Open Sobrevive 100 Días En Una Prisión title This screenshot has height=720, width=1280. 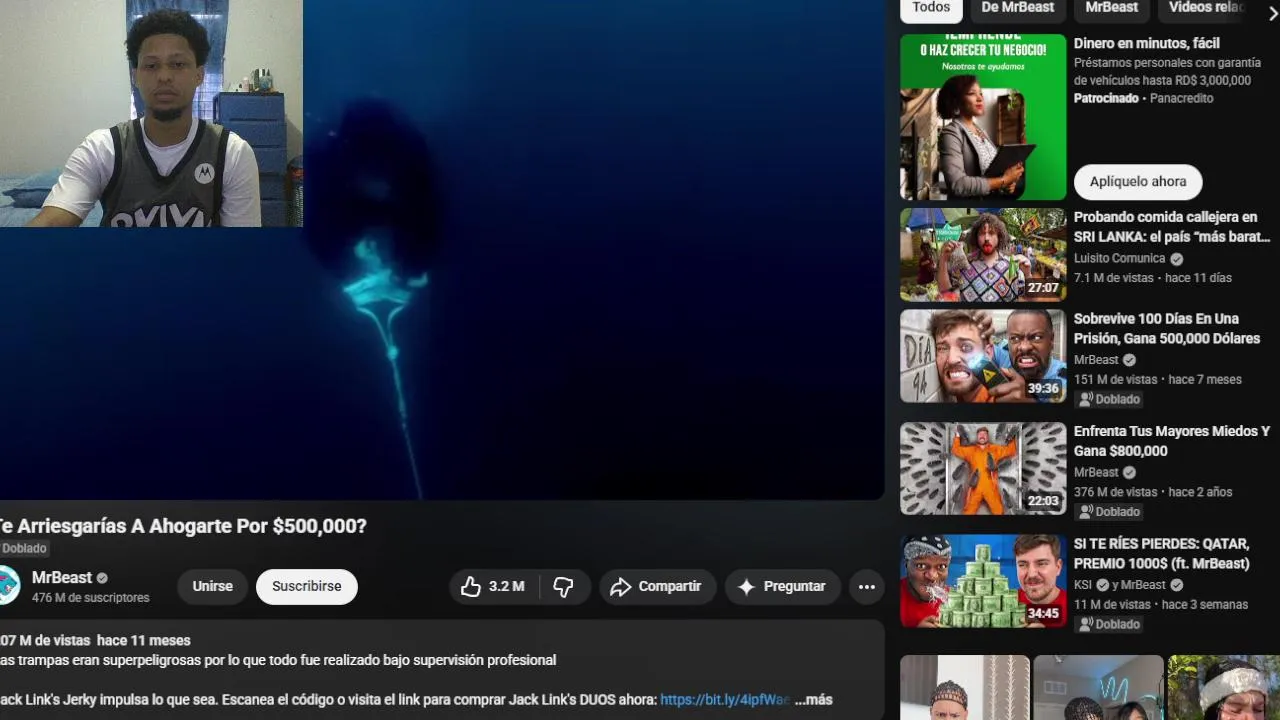pyautogui.click(x=1167, y=329)
